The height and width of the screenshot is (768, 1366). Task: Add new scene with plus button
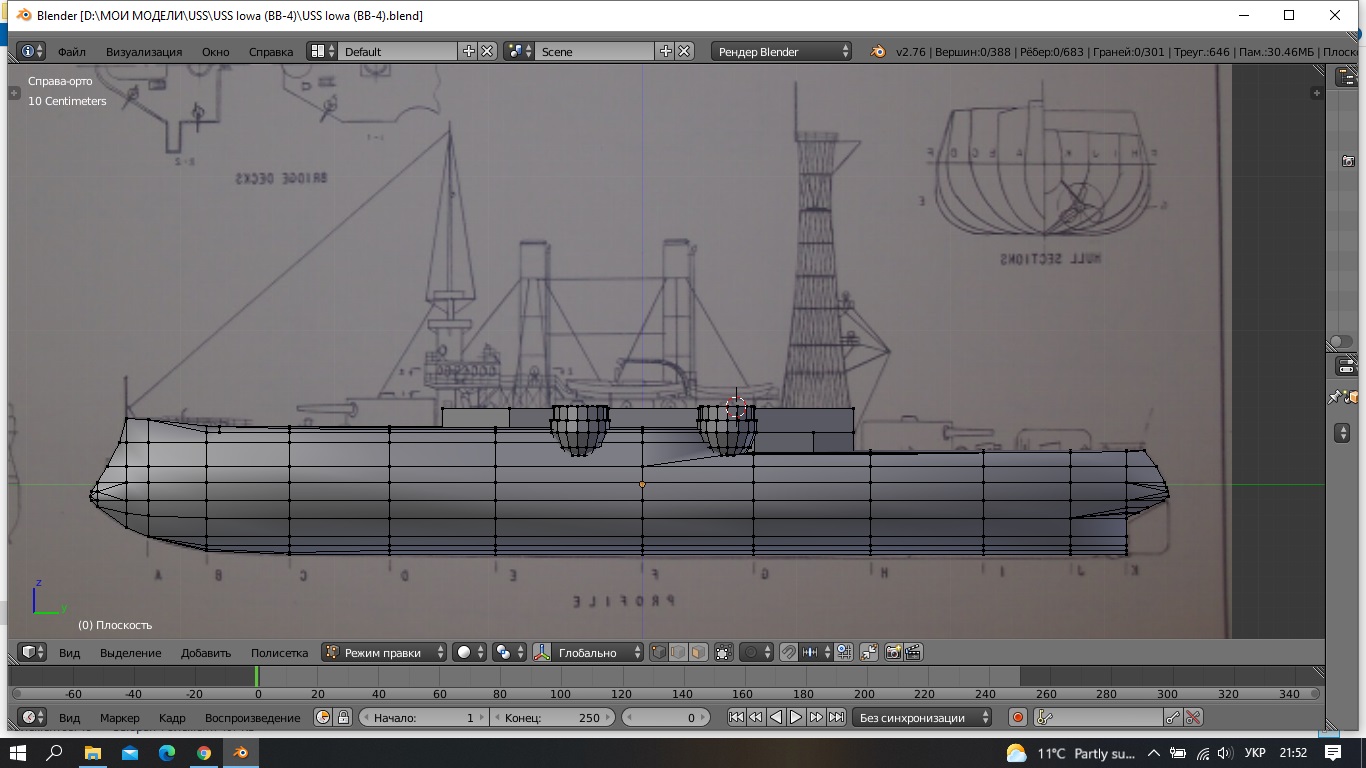[665, 52]
